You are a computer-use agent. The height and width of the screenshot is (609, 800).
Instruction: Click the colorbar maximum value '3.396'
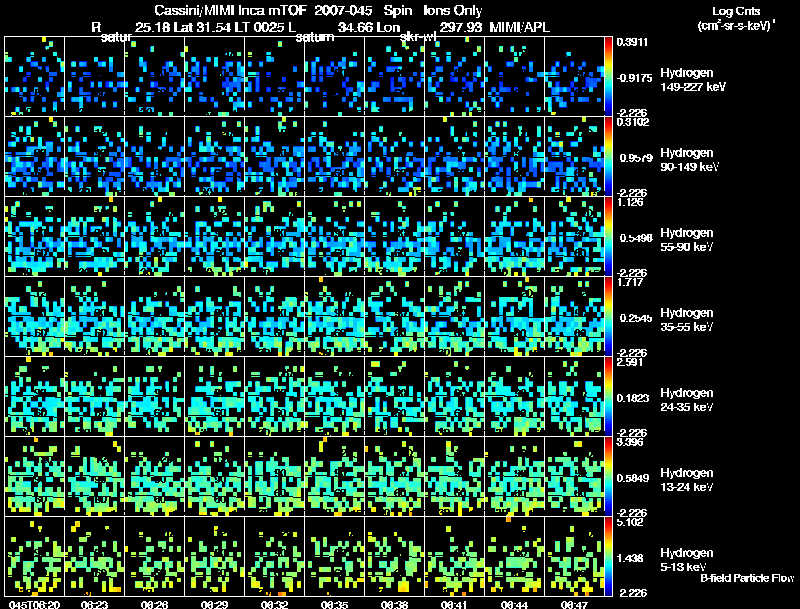pyautogui.click(x=630, y=442)
